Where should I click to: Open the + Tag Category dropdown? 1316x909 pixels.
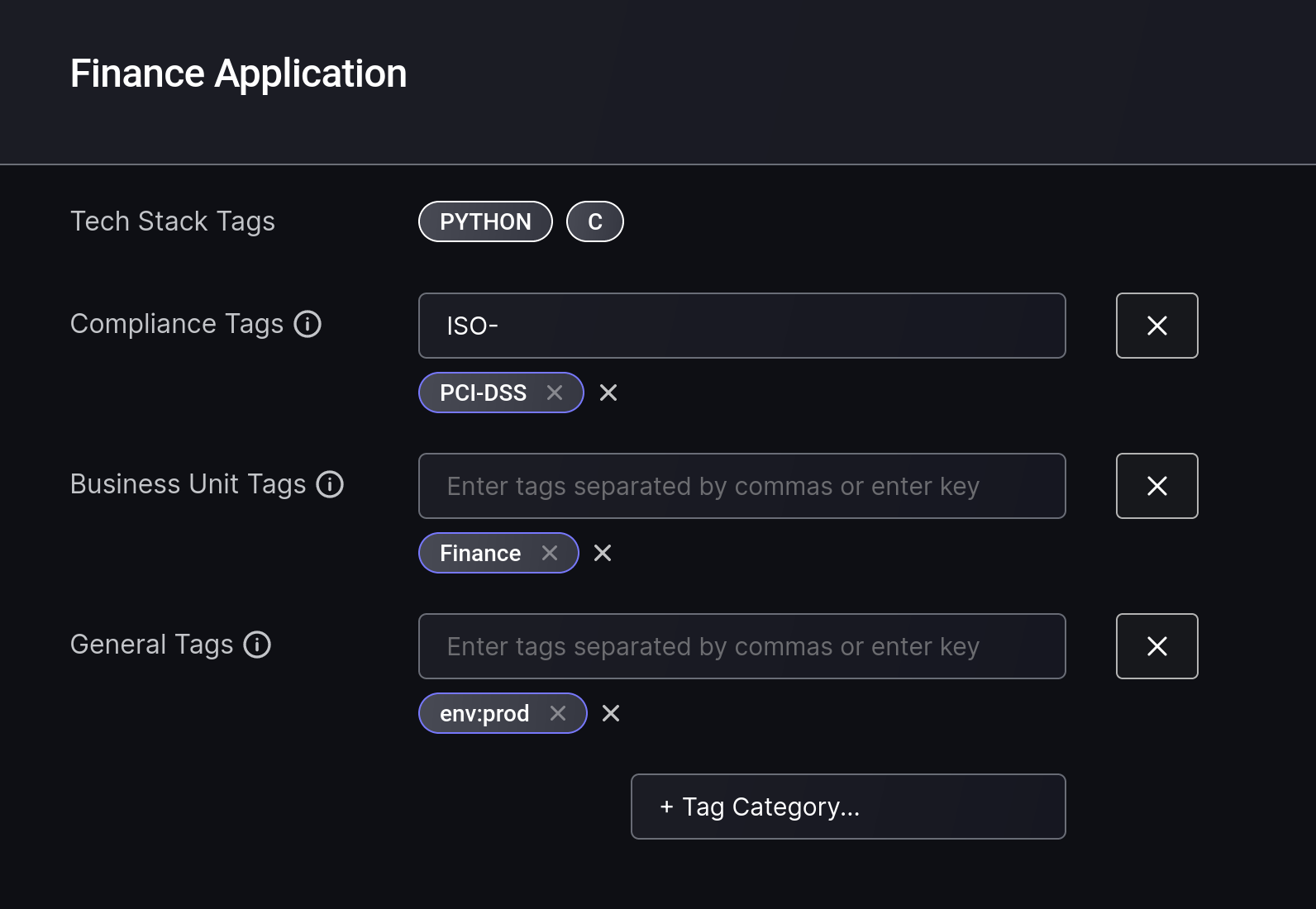coord(847,807)
